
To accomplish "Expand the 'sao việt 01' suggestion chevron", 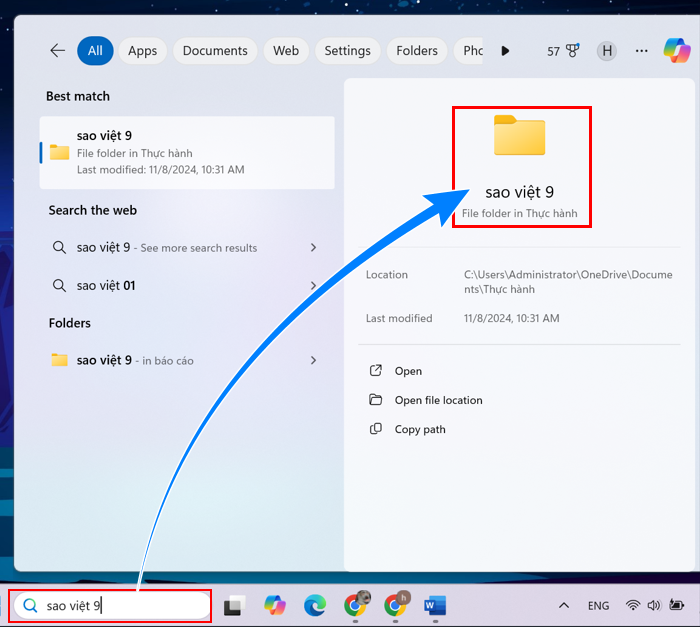I will click(313, 285).
